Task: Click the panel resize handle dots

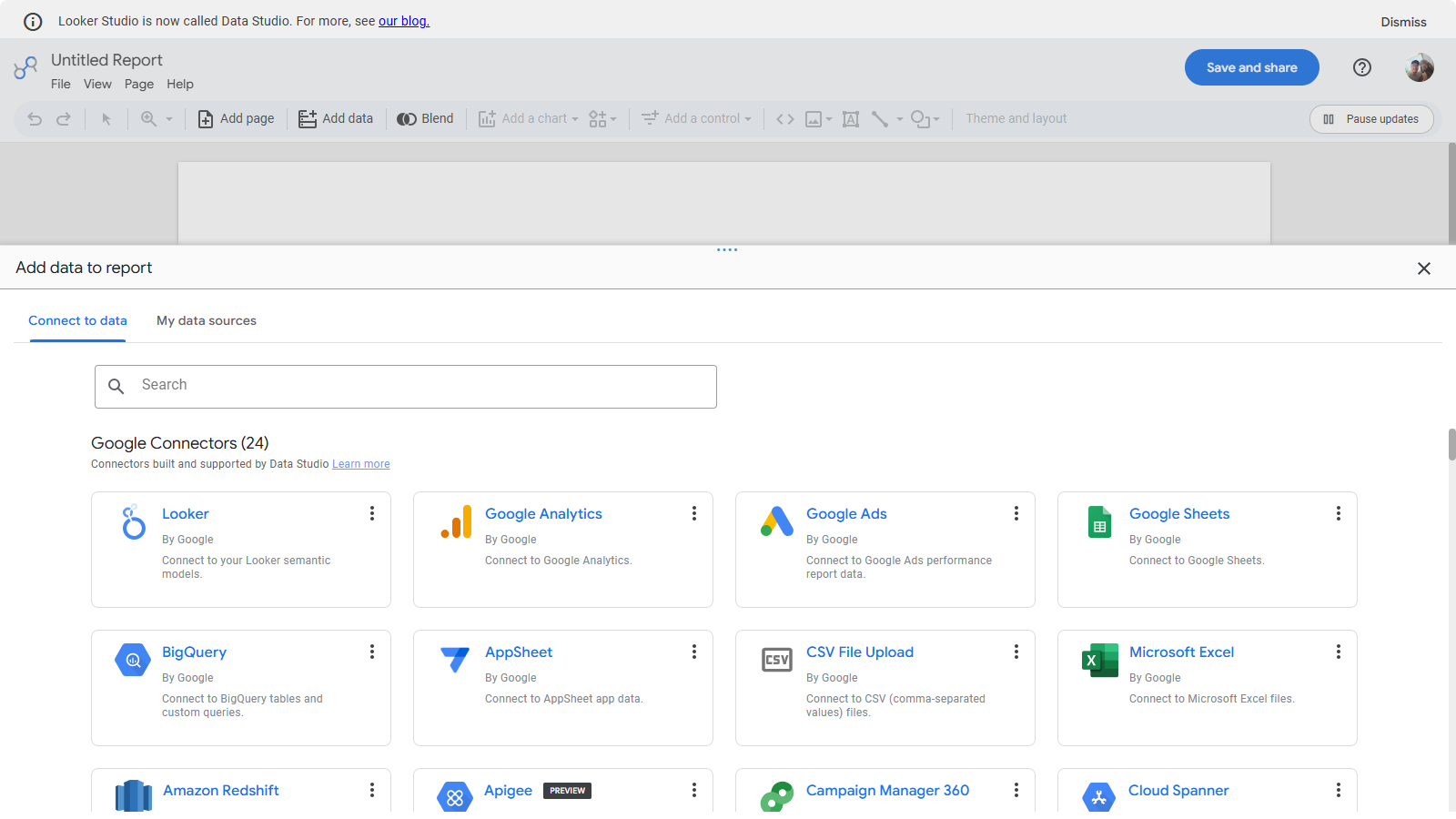Action: tap(727, 249)
